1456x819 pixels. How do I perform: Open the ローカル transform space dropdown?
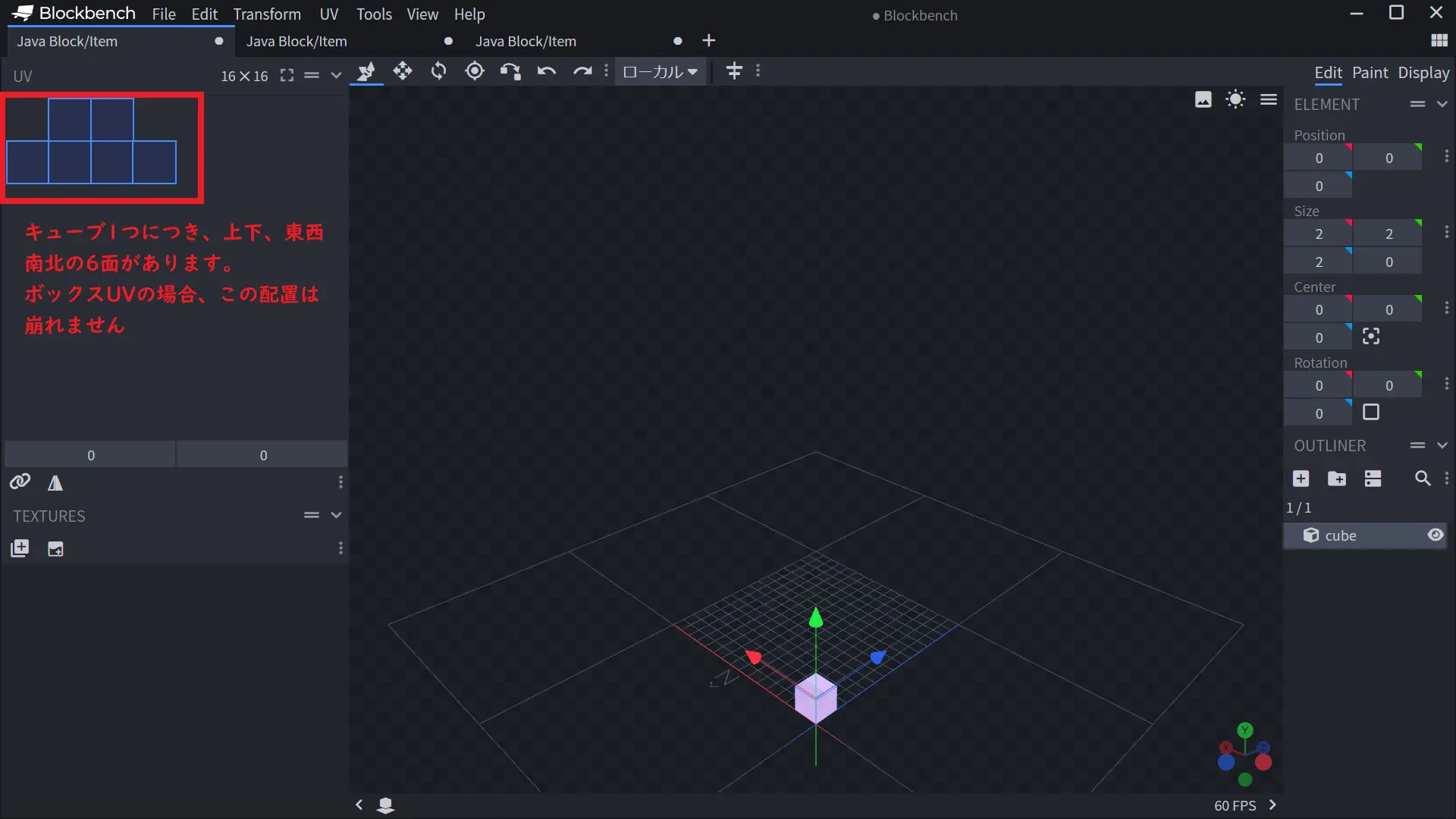pos(660,71)
